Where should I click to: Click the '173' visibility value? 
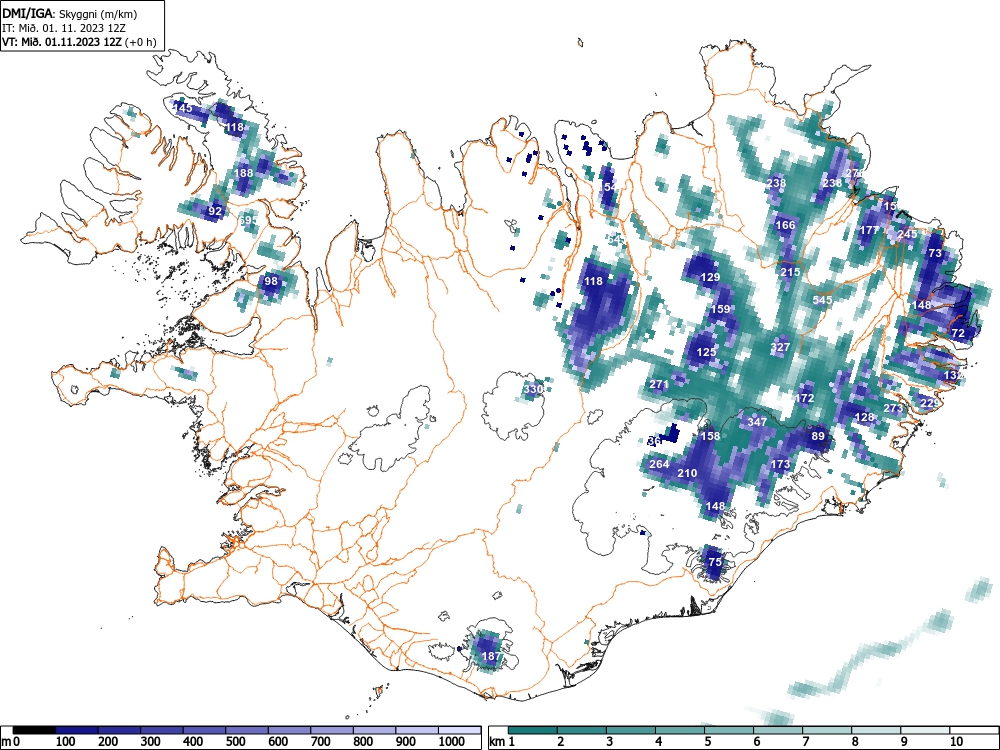pos(781,464)
